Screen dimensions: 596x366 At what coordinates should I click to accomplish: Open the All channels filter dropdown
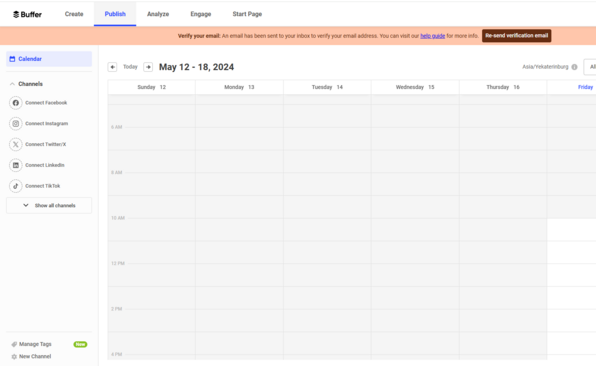coord(590,67)
